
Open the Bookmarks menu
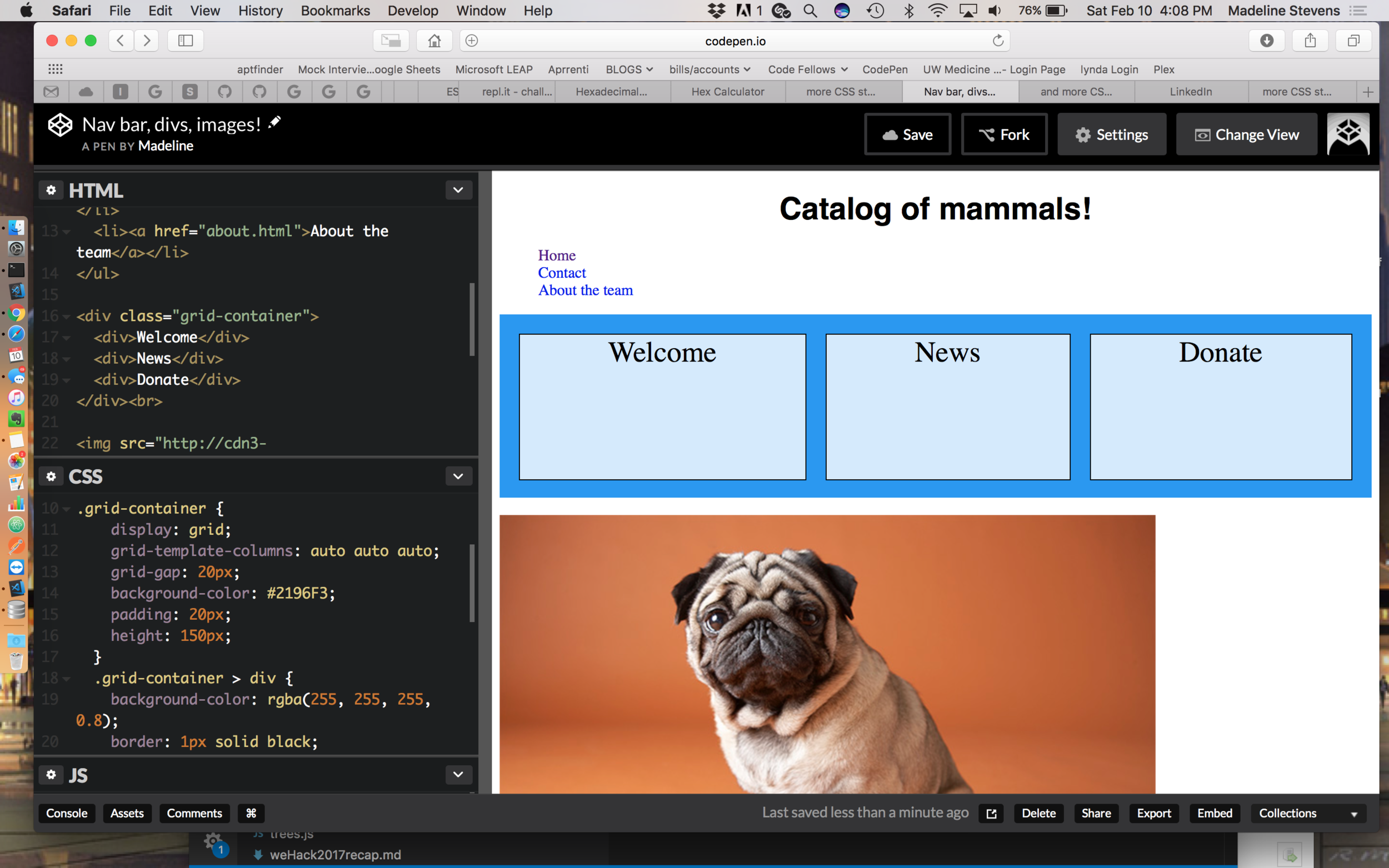[x=336, y=11]
